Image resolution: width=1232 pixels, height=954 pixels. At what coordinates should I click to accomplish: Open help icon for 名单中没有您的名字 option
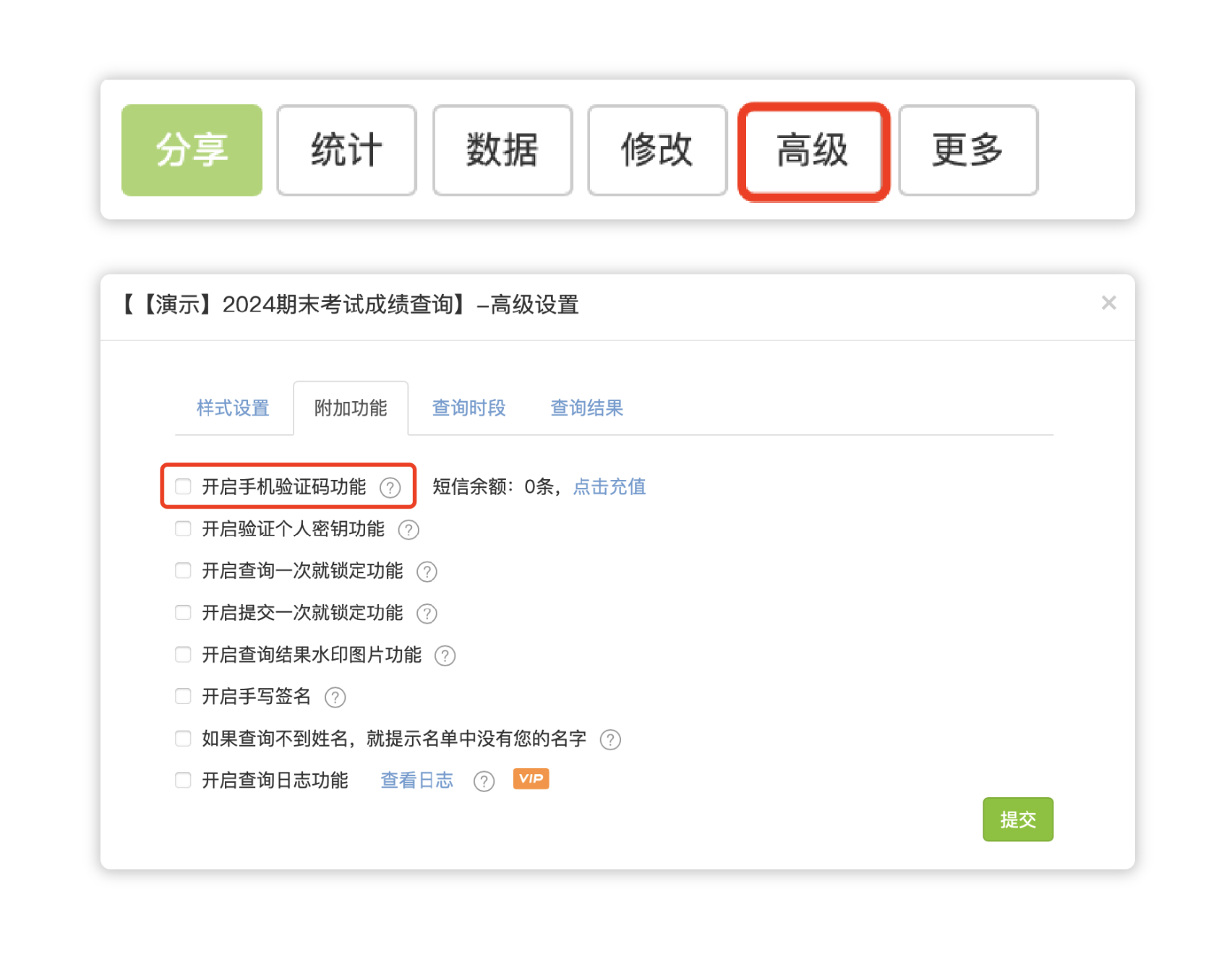(x=610, y=739)
